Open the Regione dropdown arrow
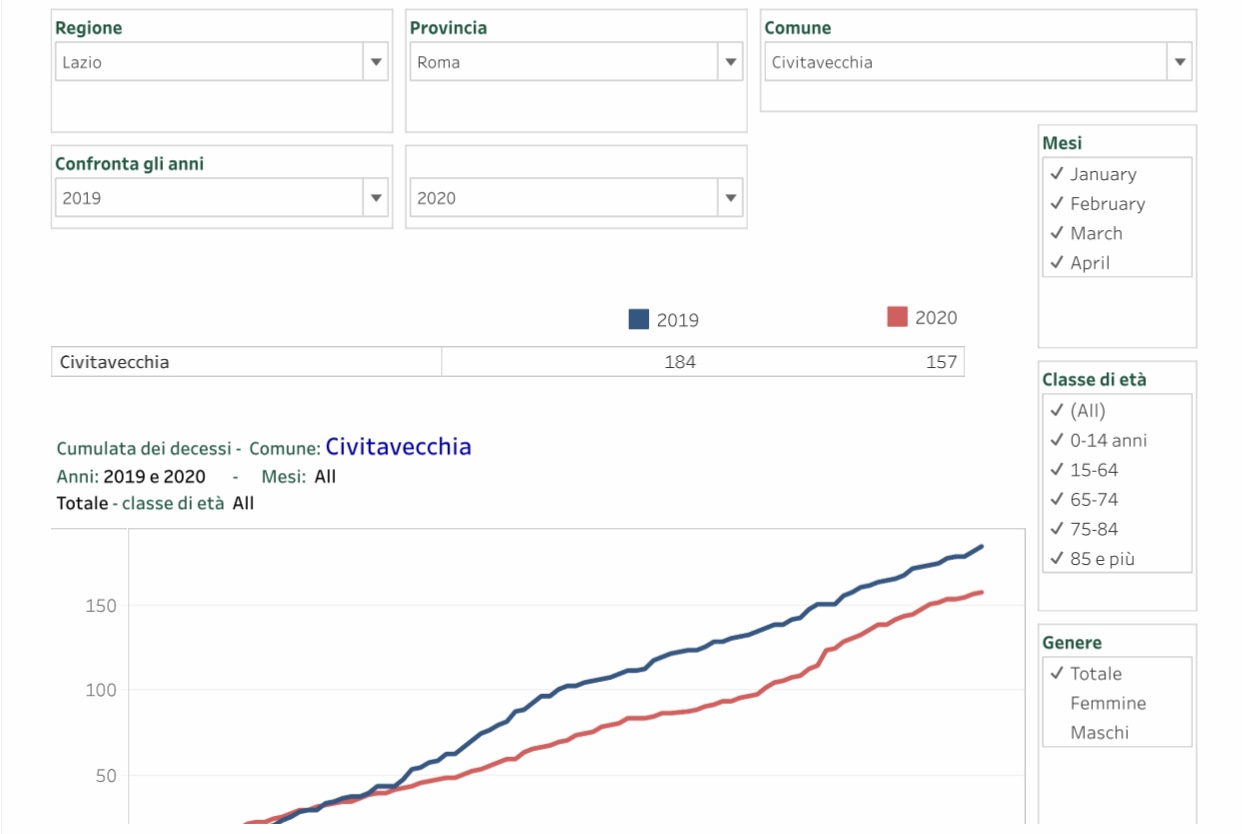 click(x=376, y=62)
